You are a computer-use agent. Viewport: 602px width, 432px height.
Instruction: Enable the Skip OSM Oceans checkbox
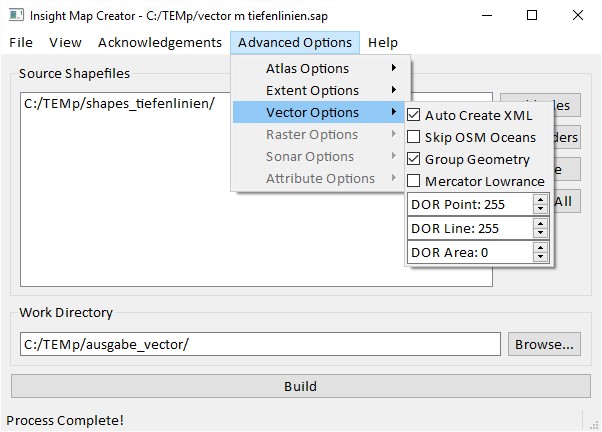(415, 138)
